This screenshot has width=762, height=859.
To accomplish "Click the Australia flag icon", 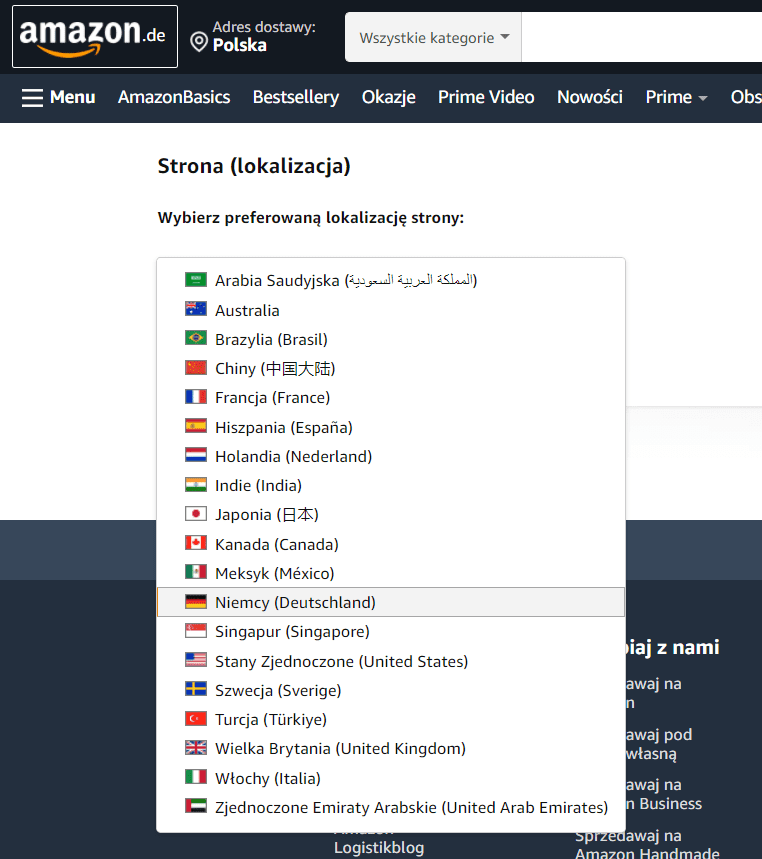I will (196, 309).
